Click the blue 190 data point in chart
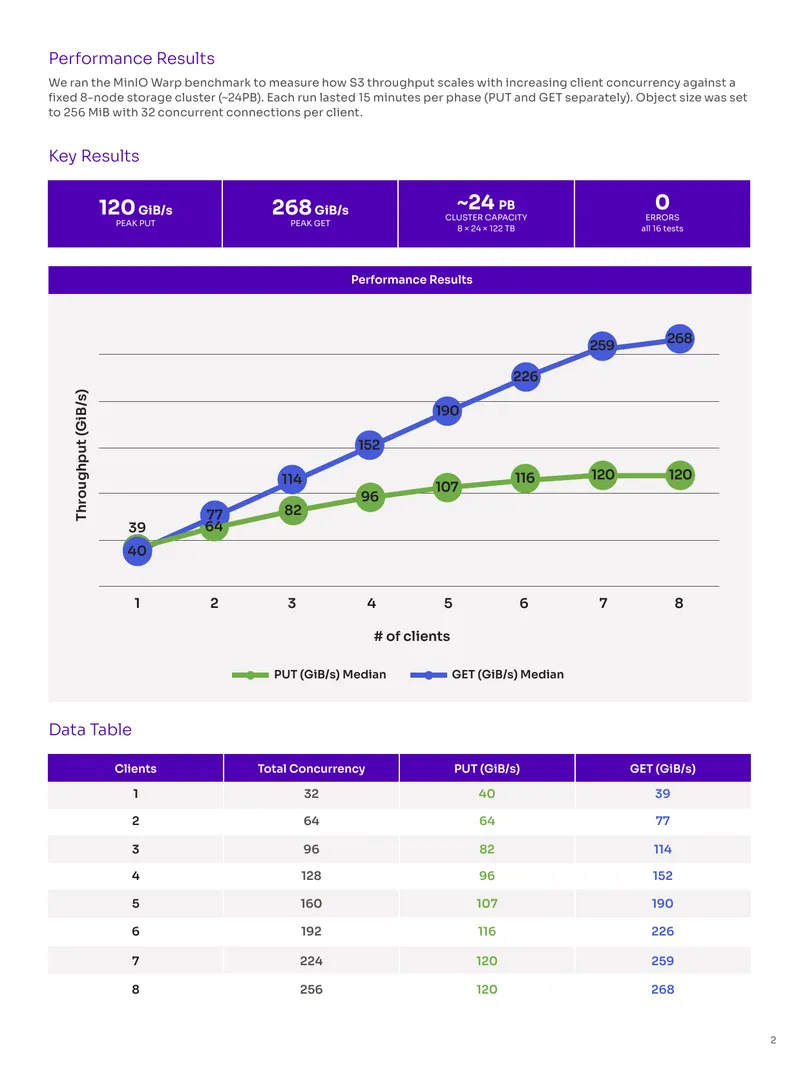 447,411
